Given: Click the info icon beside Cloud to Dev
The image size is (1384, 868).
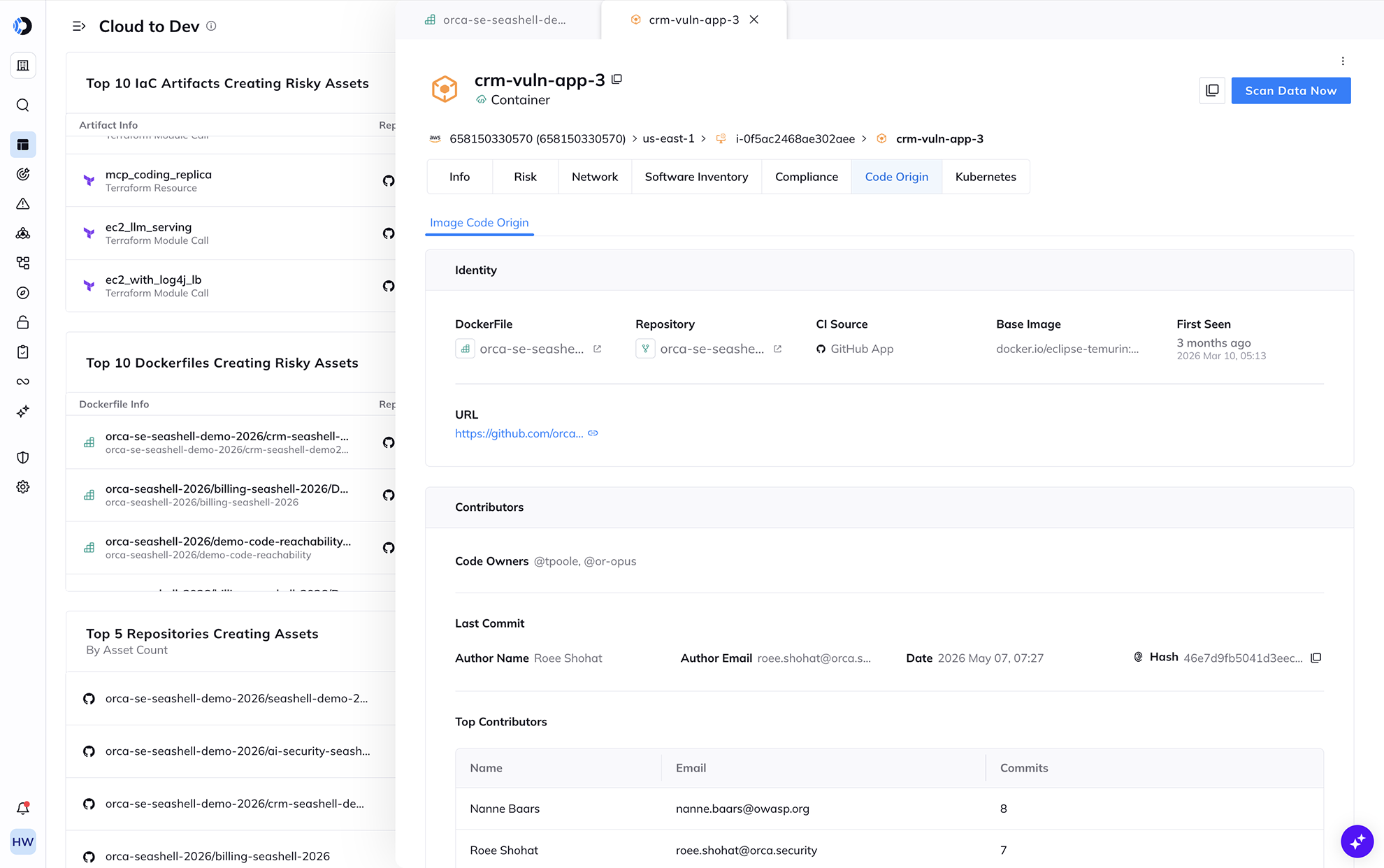Looking at the screenshot, I should (211, 26).
